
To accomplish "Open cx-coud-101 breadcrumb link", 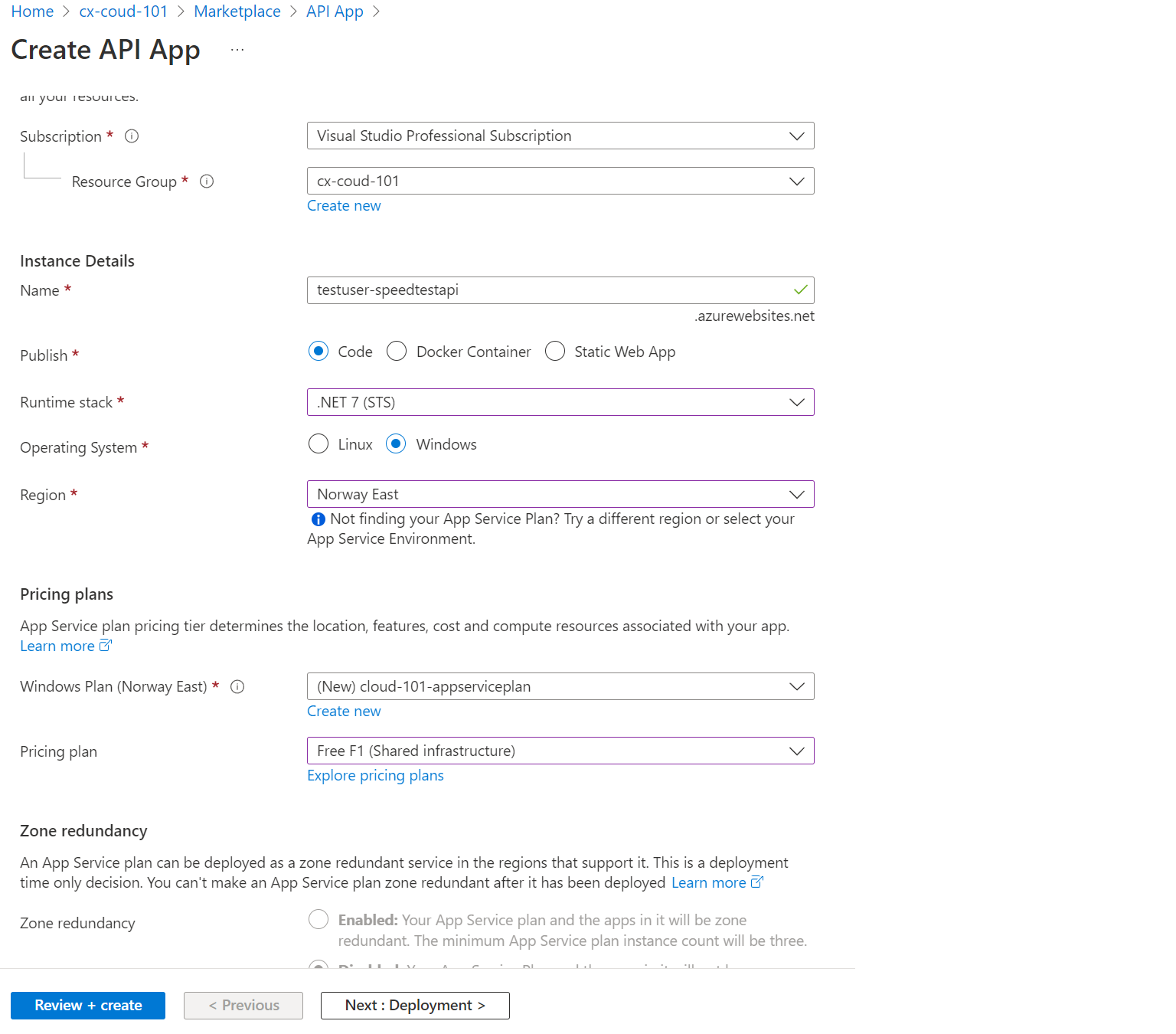I will [x=123, y=11].
